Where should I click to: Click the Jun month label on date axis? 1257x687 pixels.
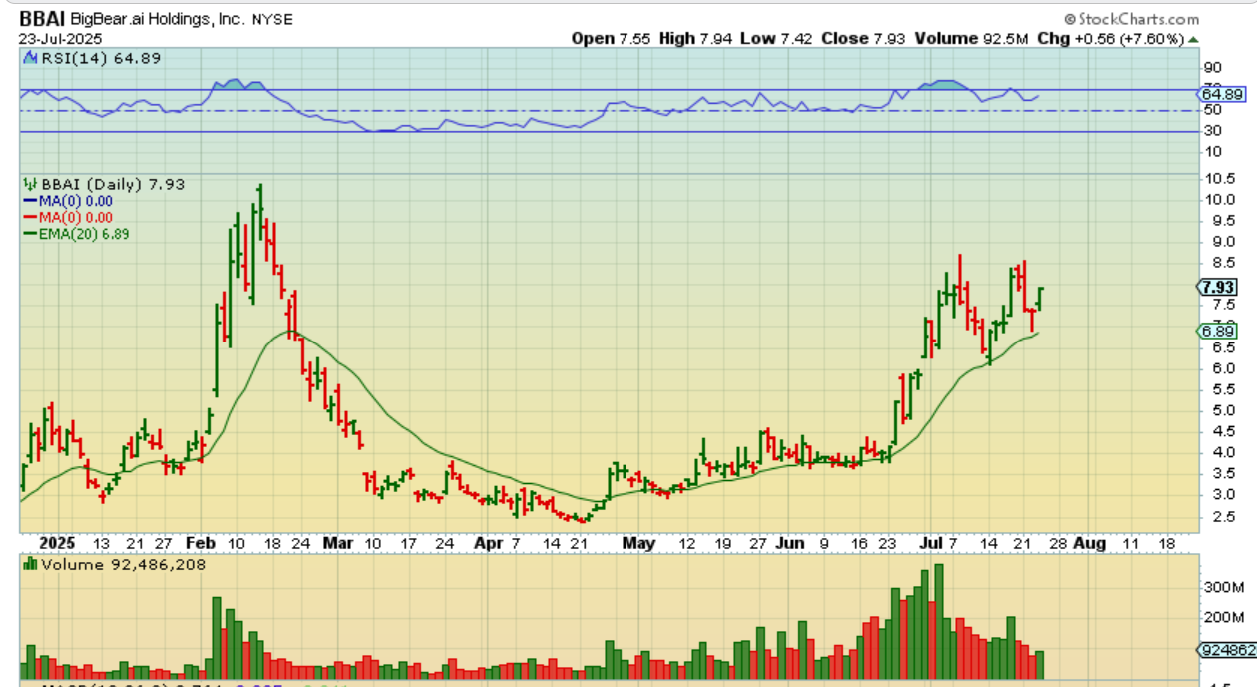coord(790,543)
